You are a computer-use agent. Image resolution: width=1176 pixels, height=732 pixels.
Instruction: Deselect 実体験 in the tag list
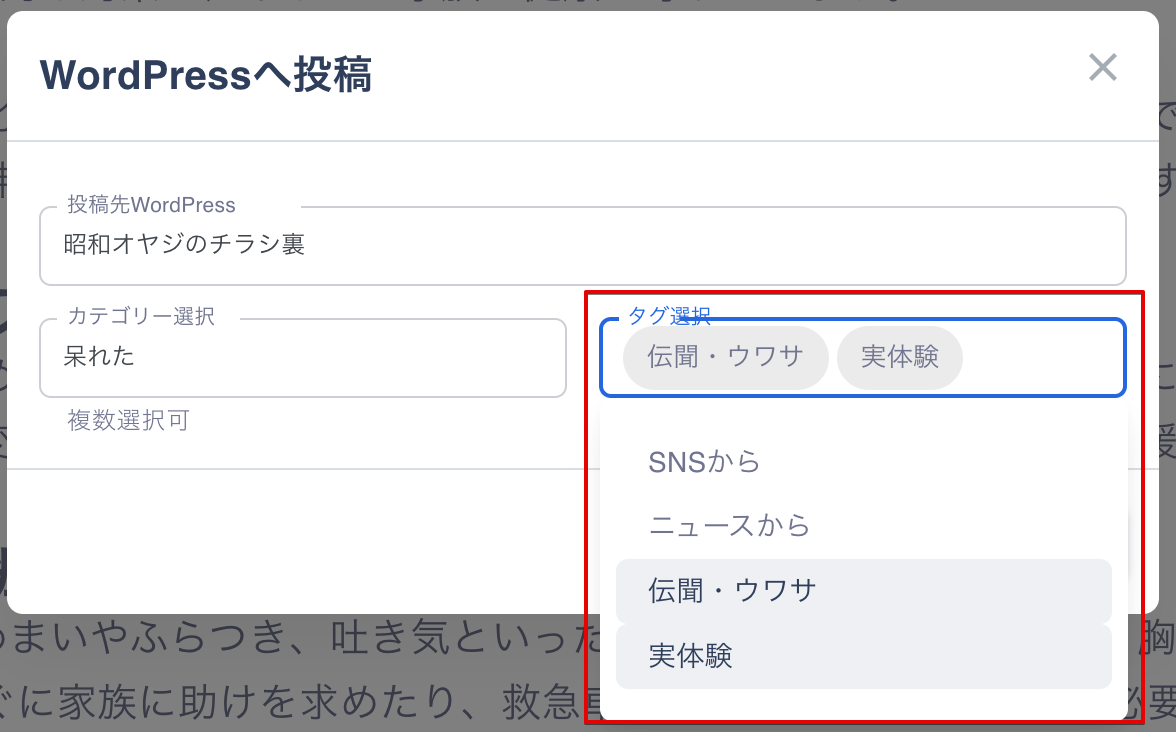click(863, 656)
